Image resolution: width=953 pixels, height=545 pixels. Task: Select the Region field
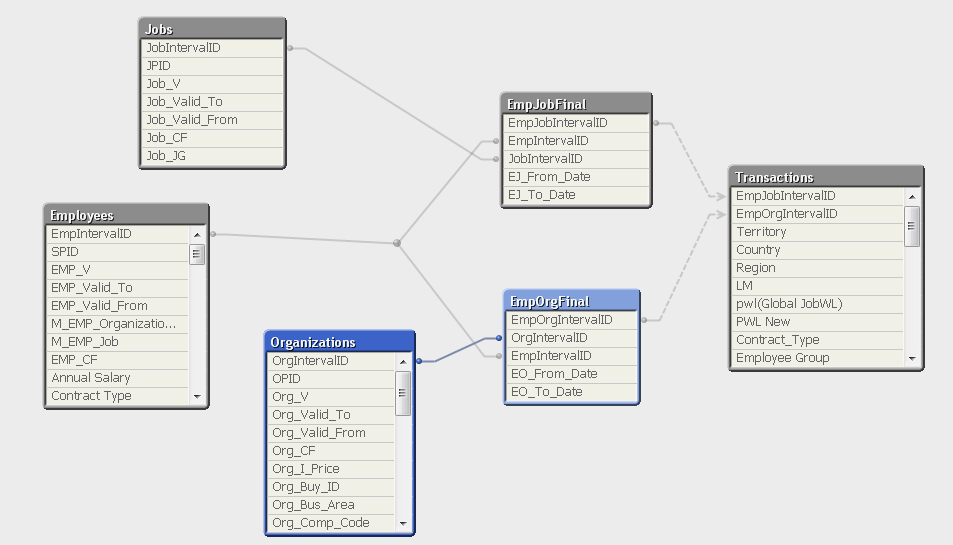[x=818, y=268]
